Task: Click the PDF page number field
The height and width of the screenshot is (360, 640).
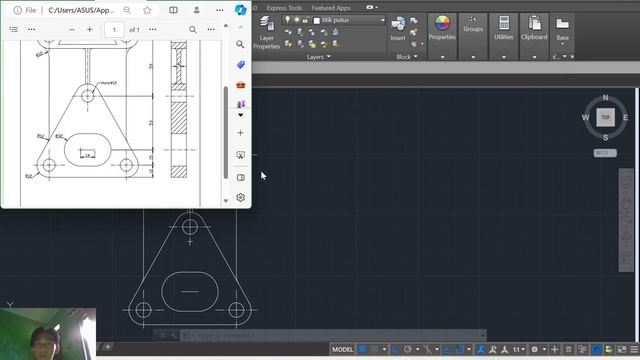Action: [114, 29]
